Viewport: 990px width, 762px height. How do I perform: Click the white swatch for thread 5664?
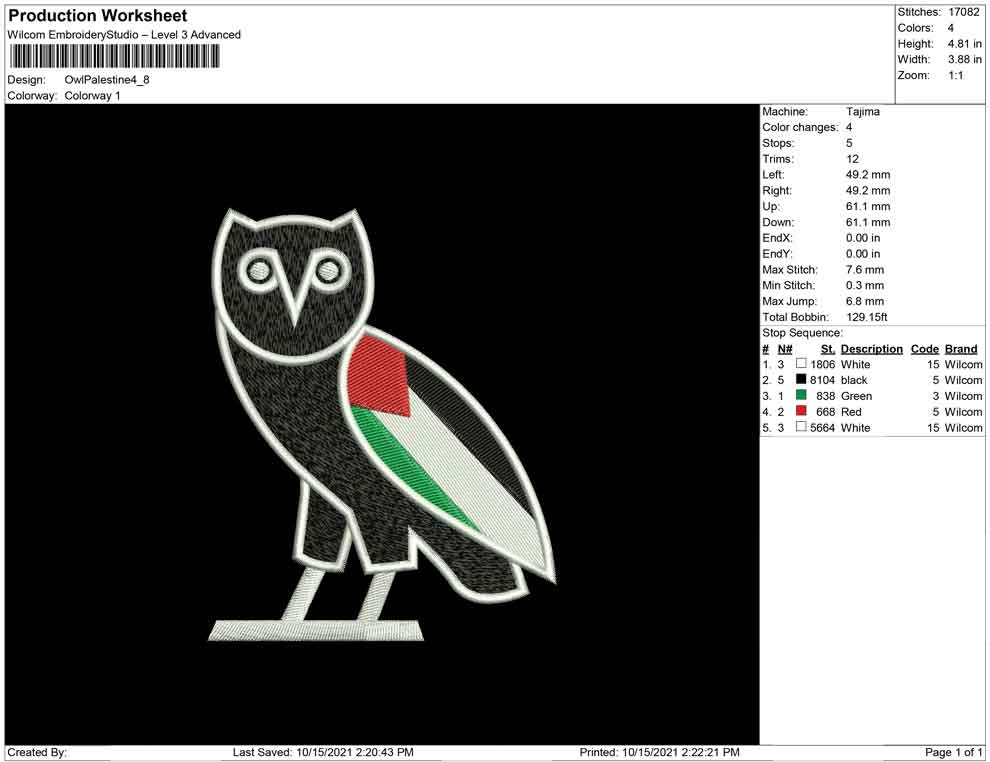pos(801,427)
